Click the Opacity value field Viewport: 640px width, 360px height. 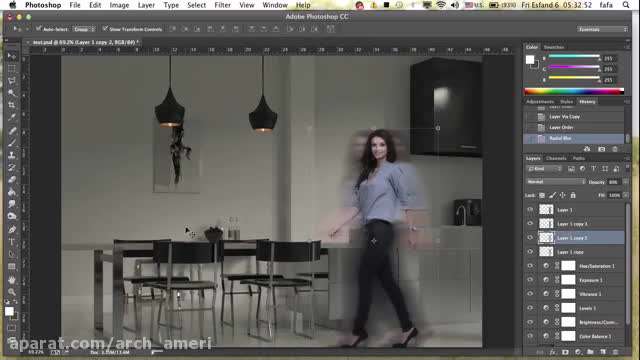[613, 182]
